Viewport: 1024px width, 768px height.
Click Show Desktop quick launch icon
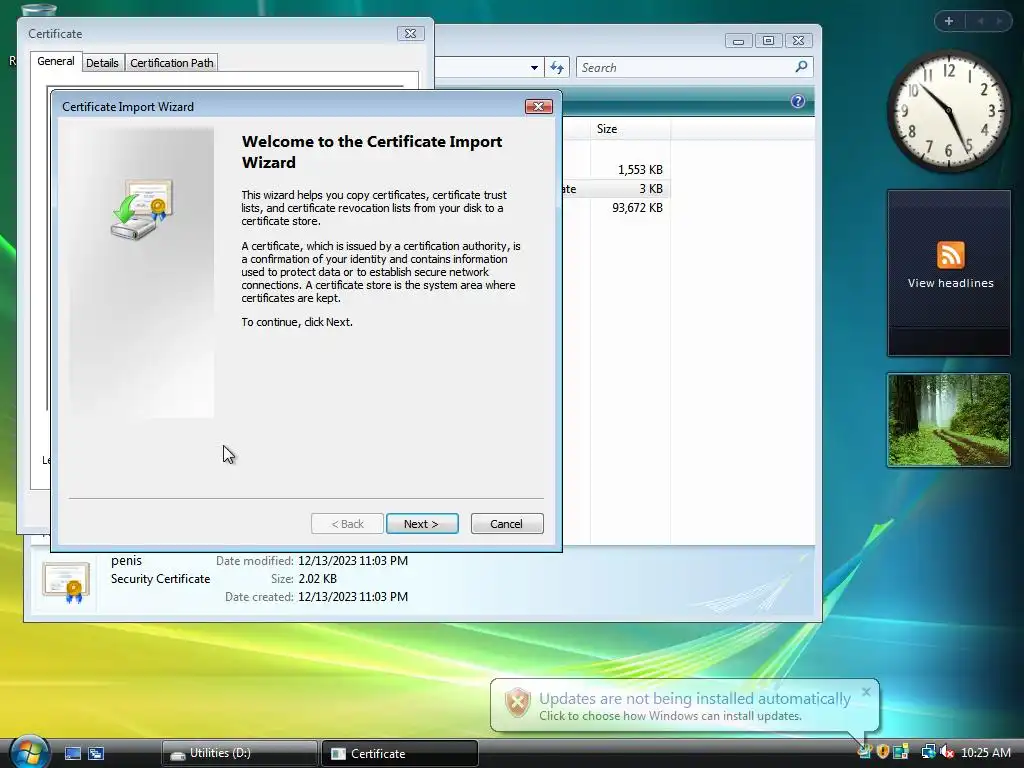(x=72, y=753)
